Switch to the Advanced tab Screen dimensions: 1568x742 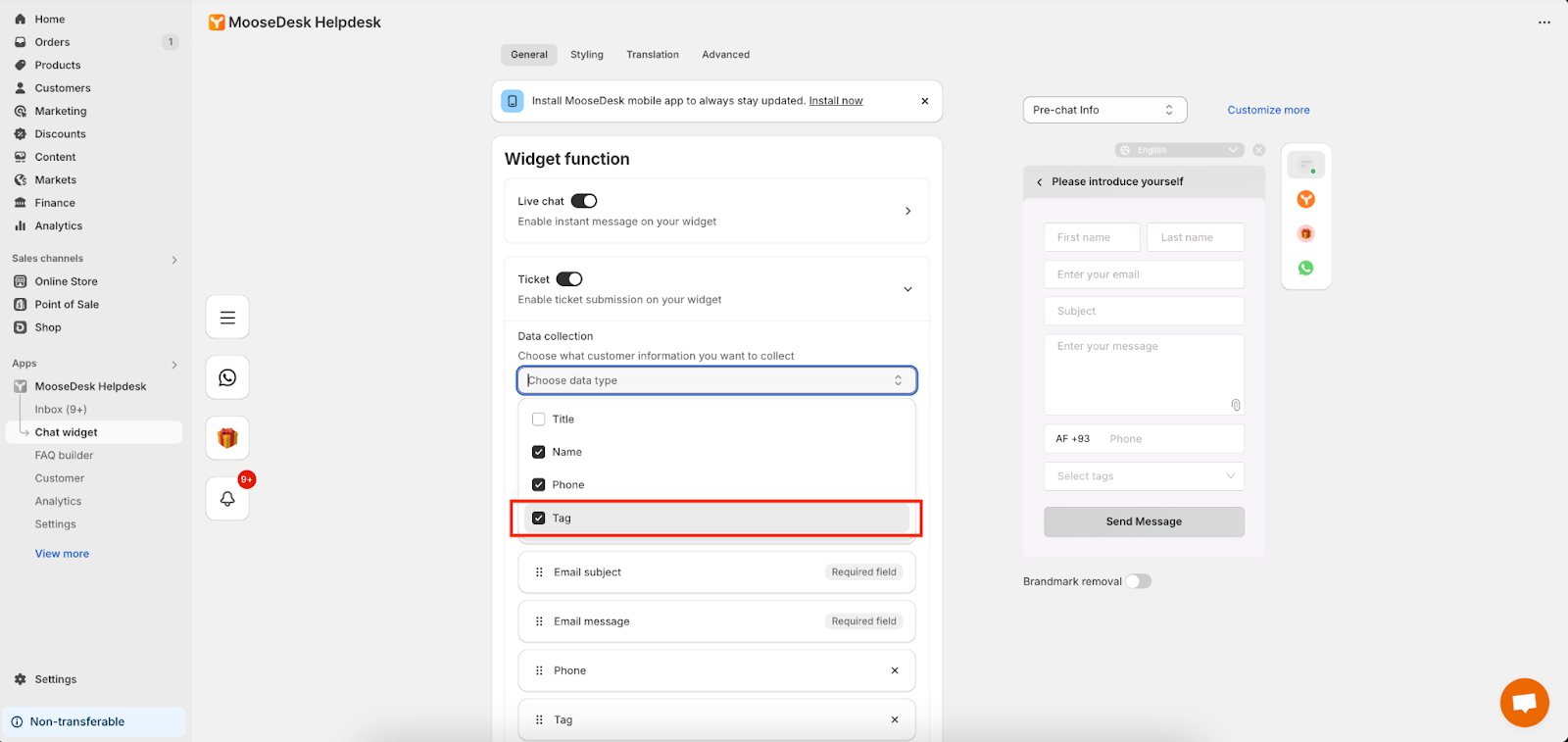click(x=726, y=55)
